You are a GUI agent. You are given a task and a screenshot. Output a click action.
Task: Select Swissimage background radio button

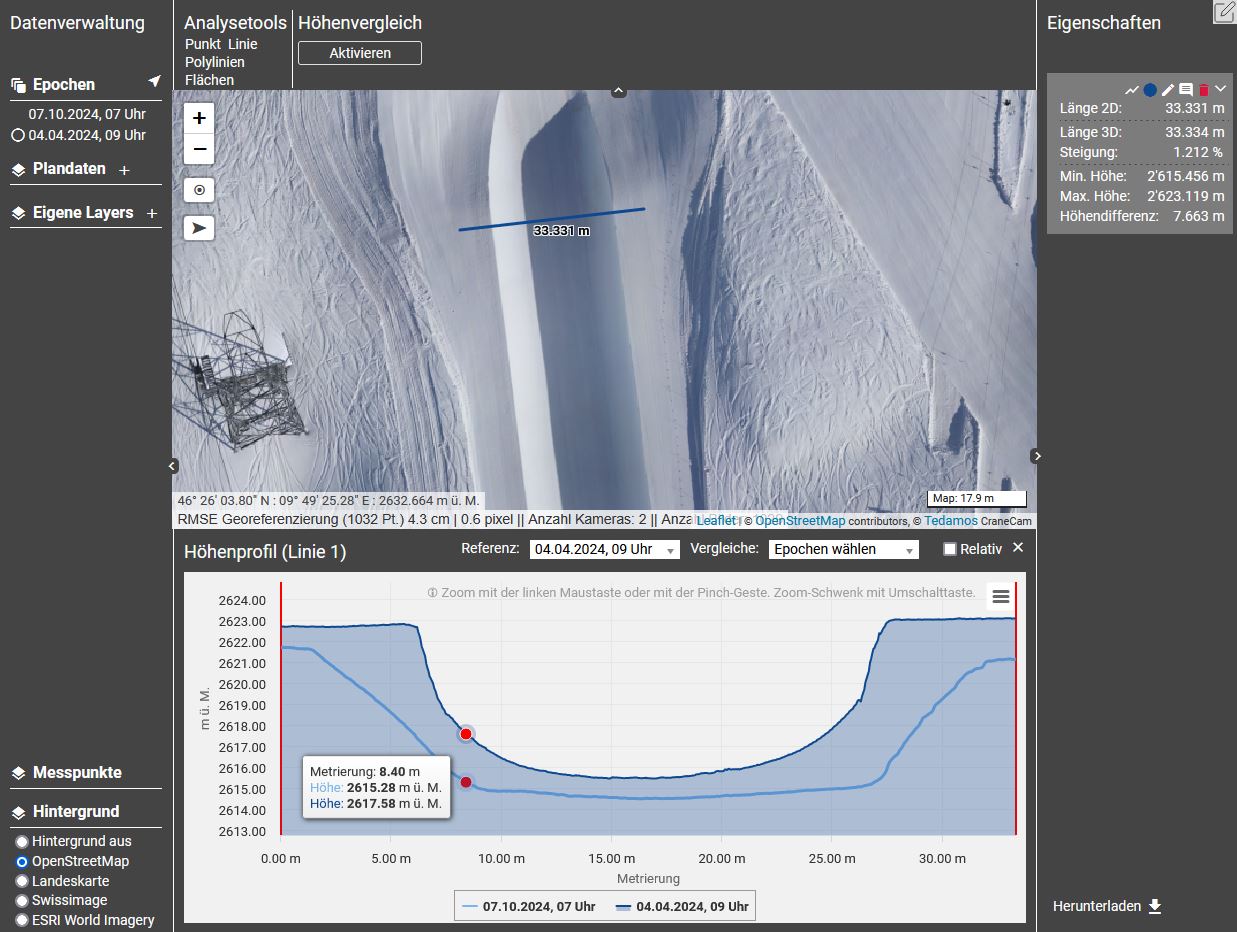point(22,900)
